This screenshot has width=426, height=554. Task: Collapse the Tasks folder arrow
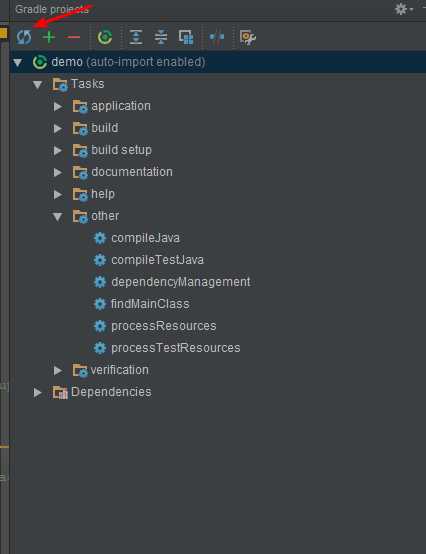[x=37, y=84]
